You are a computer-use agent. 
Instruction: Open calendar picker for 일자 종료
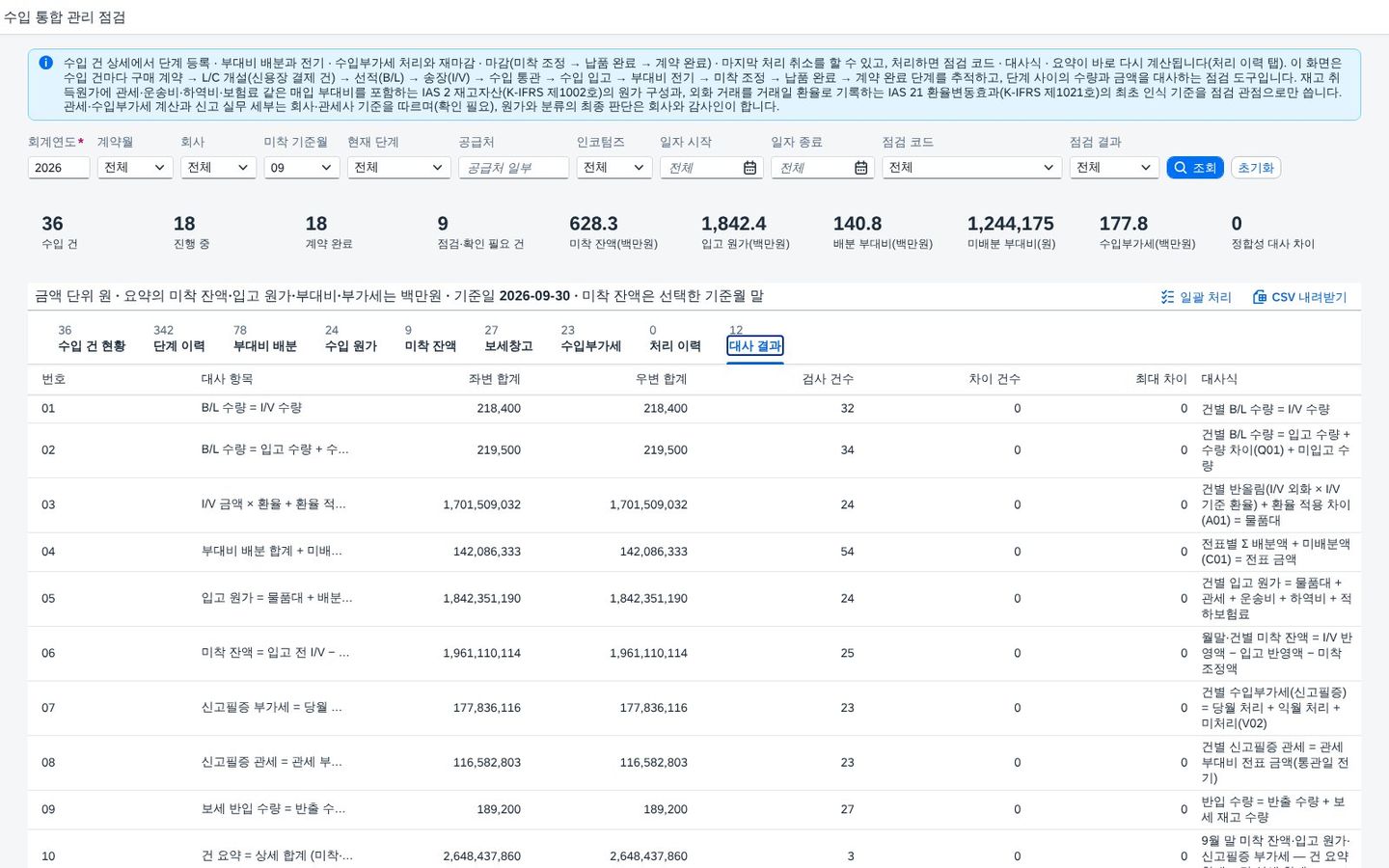860,168
